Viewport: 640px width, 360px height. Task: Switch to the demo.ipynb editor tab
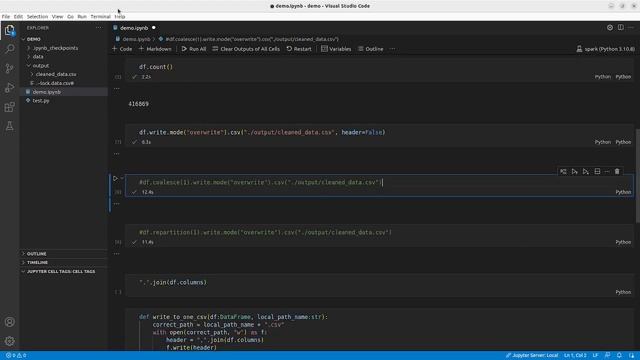[134, 28]
